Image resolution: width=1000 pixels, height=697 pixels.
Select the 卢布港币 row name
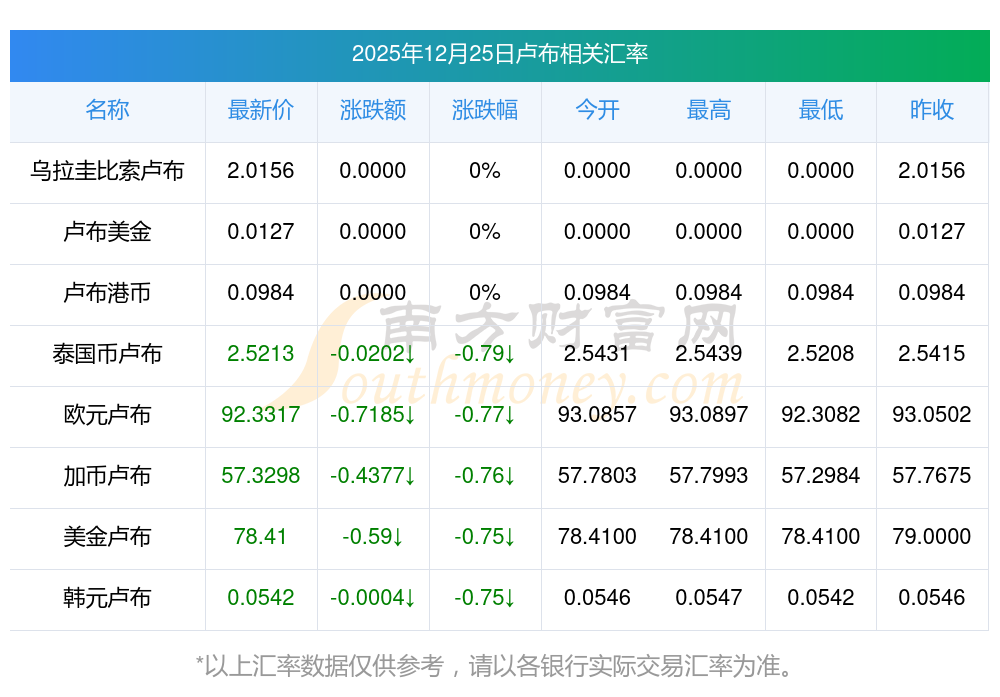107,293
